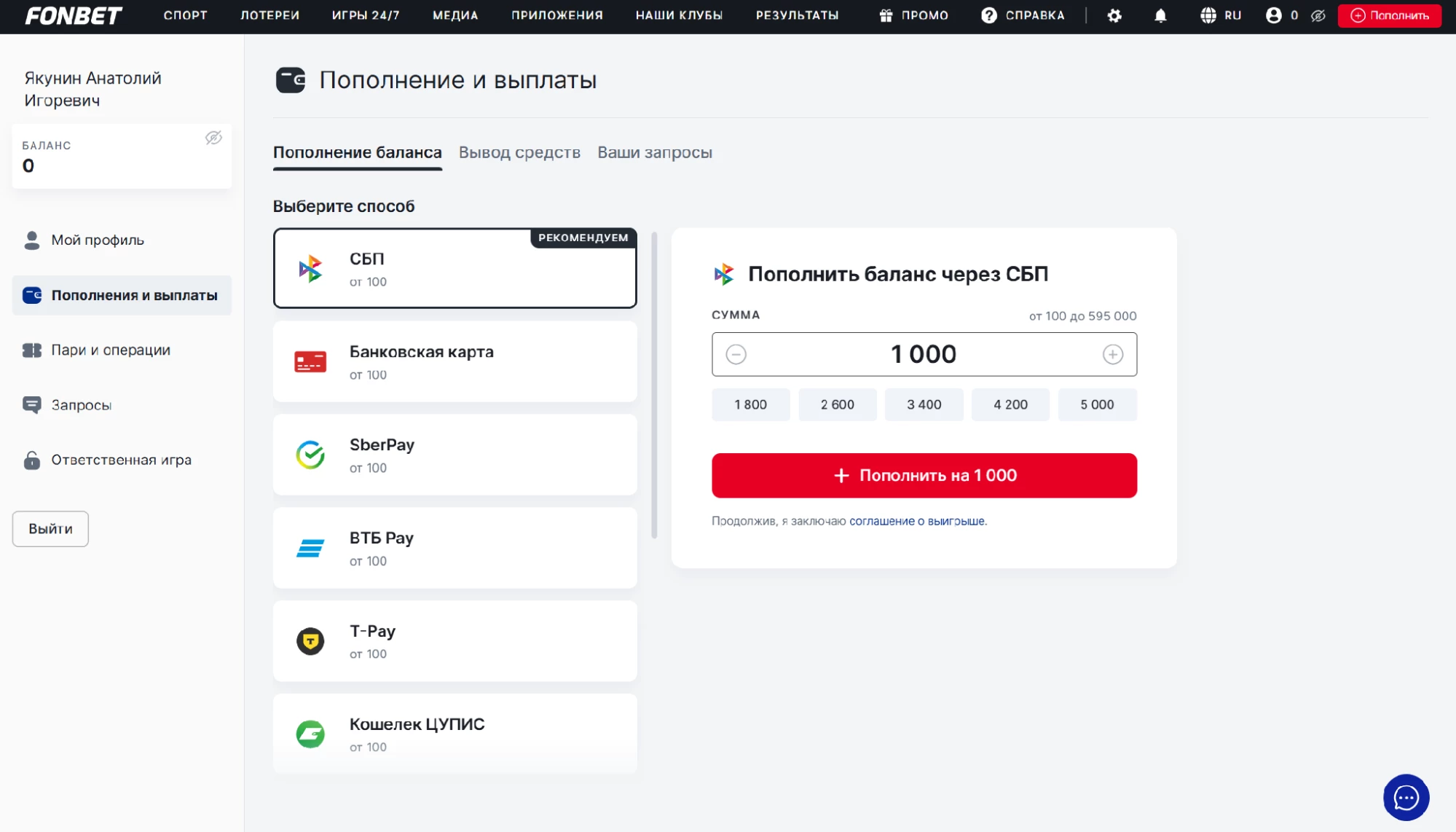Open Мой профиль in sidebar
1456x832 pixels.
(x=122, y=240)
